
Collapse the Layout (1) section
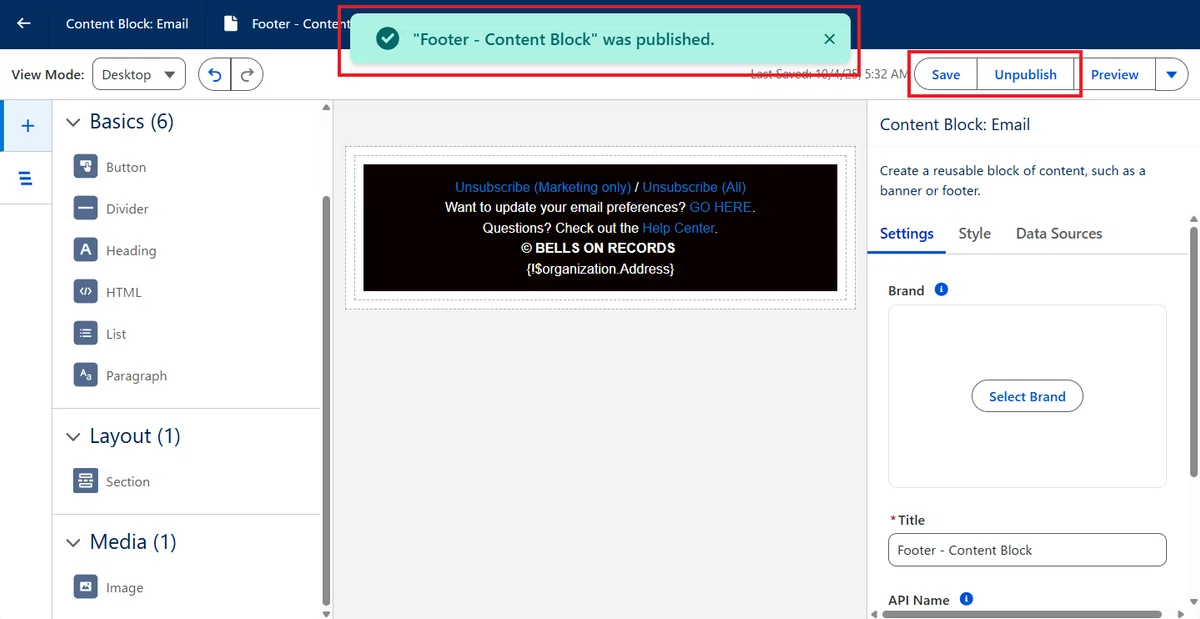tap(73, 437)
